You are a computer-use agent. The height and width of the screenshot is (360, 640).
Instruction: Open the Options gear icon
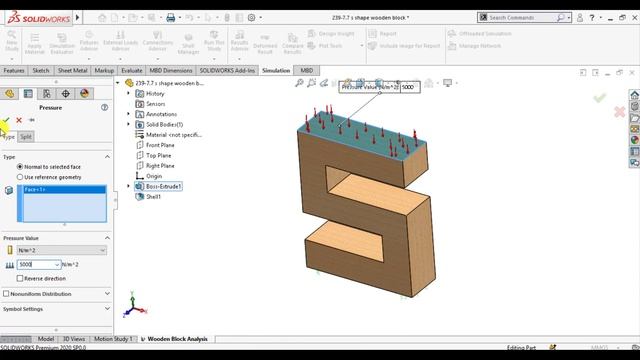[x=252, y=18]
